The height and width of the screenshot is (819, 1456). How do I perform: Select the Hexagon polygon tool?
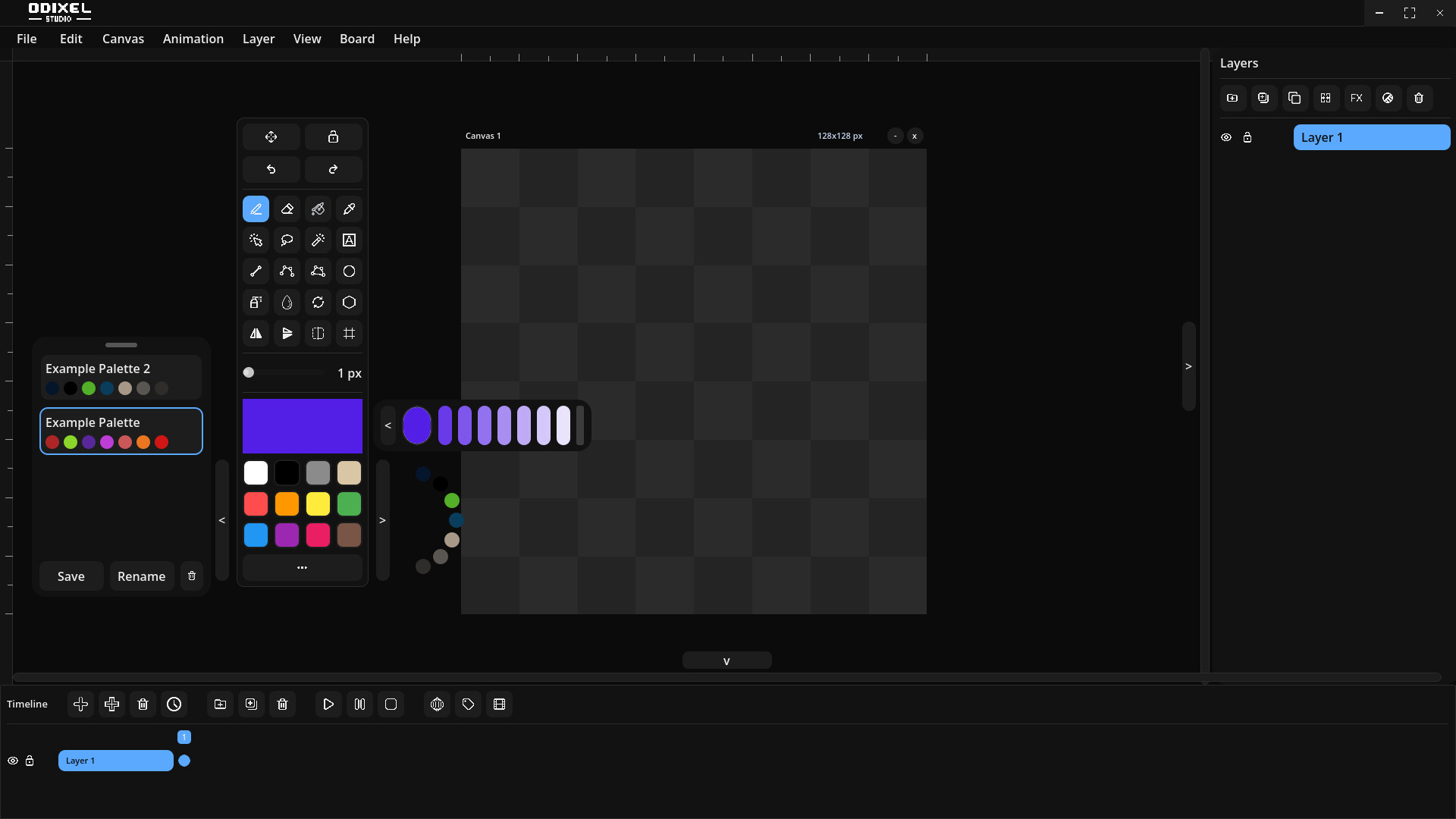coord(349,303)
